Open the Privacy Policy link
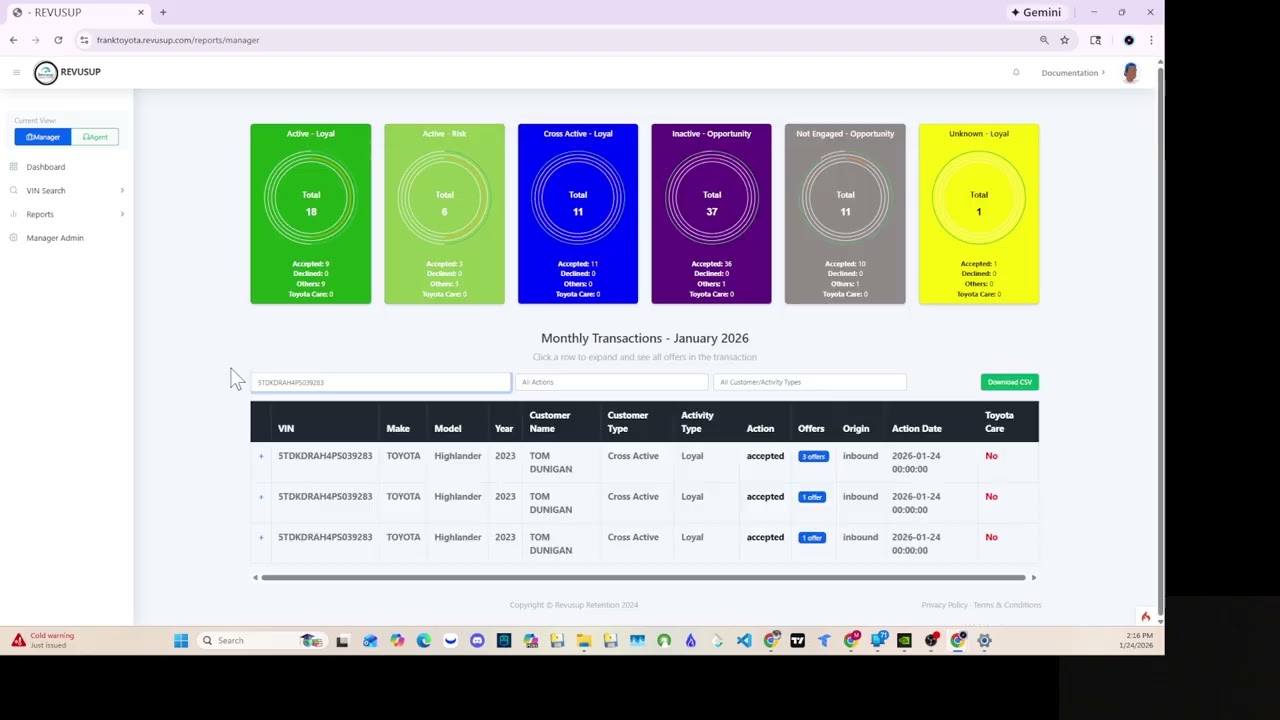This screenshot has height=720, width=1280. click(x=944, y=605)
